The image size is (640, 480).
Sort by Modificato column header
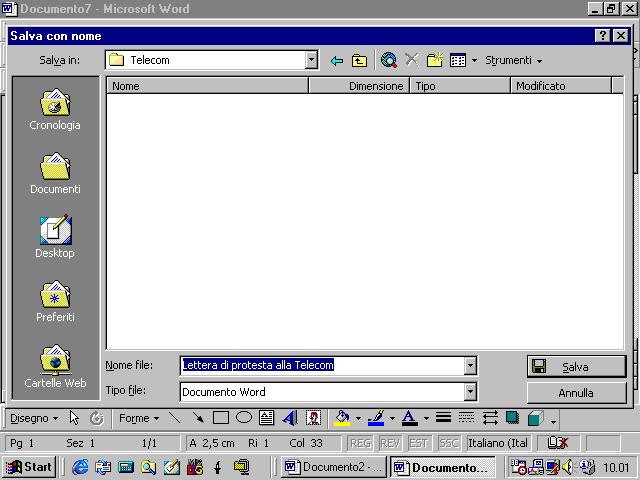click(561, 86)
